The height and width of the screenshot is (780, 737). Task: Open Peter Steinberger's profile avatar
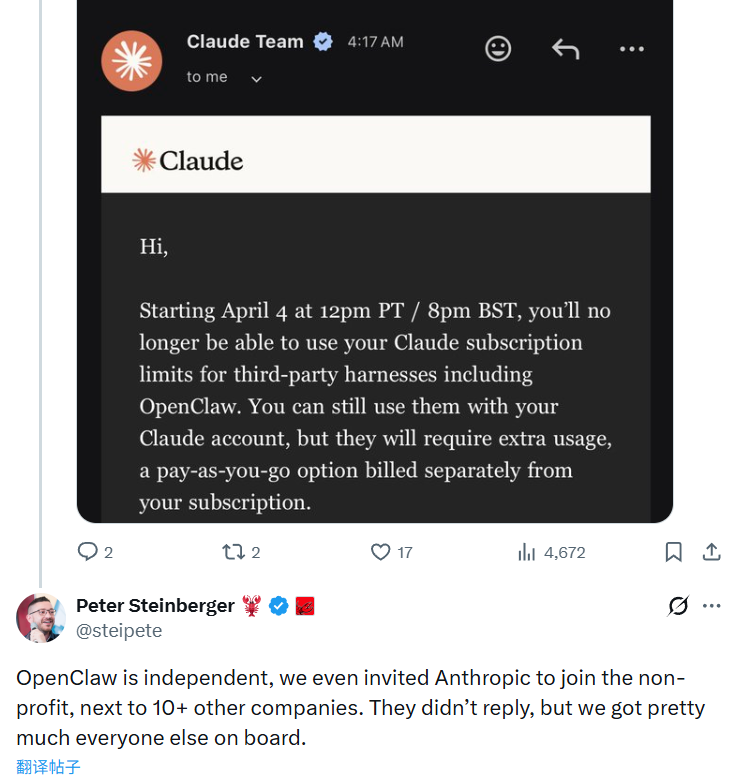(41, 617)
